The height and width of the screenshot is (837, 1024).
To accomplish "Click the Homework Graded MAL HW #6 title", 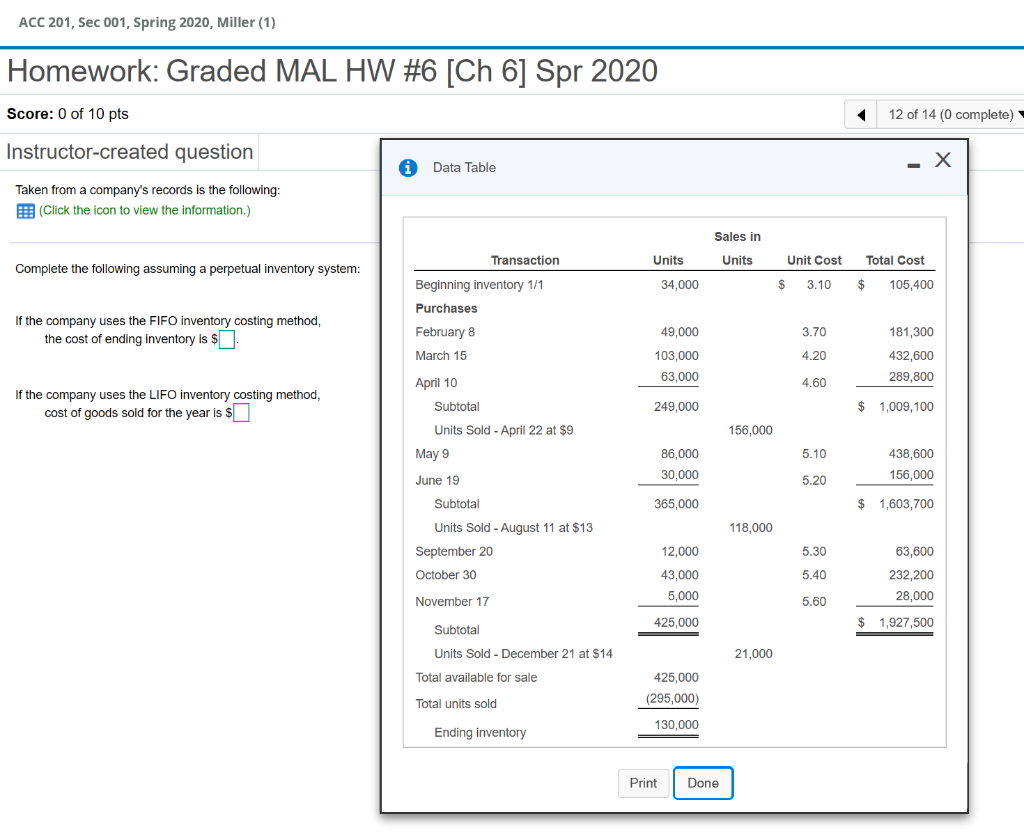I will [333, 71].
